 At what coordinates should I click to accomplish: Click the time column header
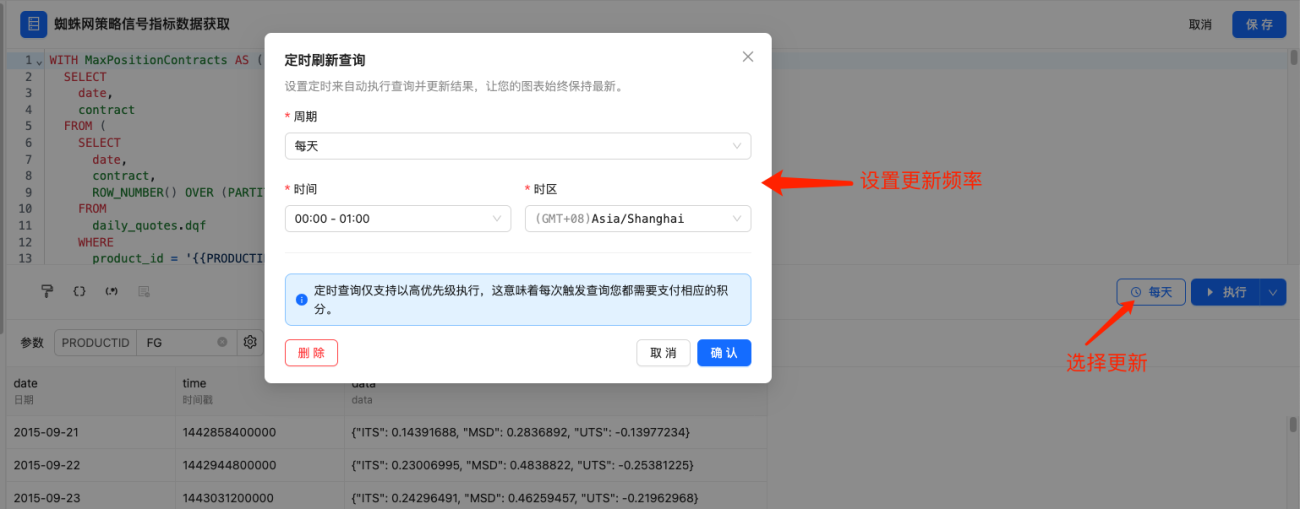(x=259, y=391)
